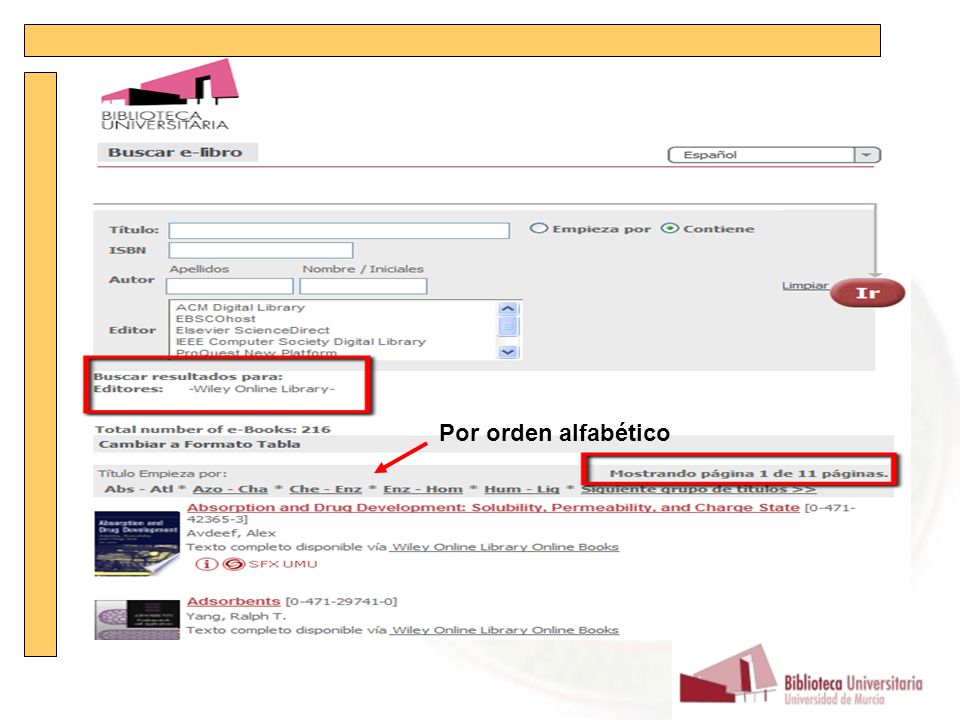Click the Absorption and Drug Development cover thumbnail
Screen dimensions: 960x720
tap(137, 544)
